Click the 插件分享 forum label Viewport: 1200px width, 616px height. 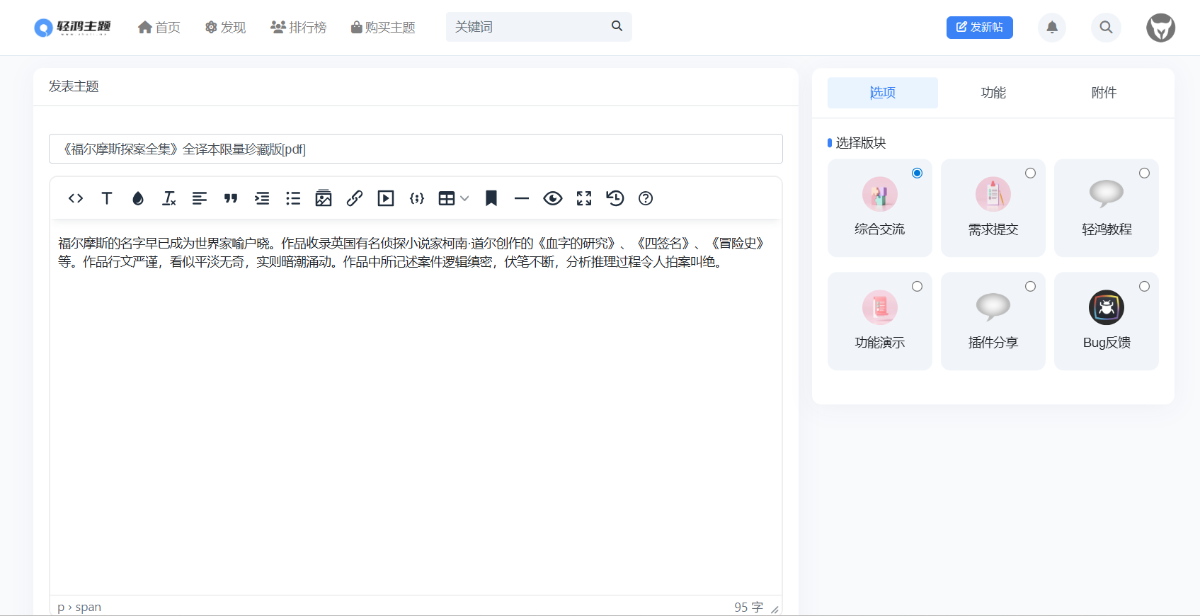[x=993, y=342]
